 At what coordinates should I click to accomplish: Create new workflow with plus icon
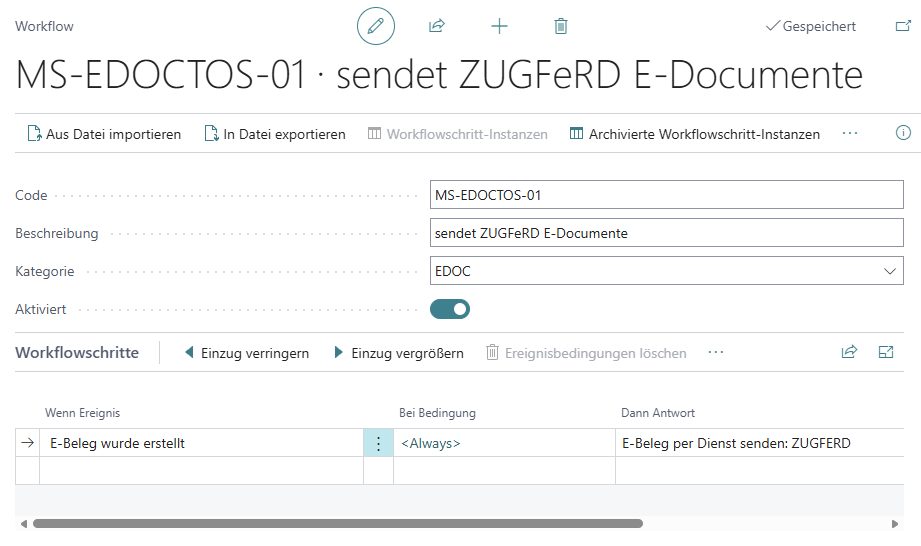[x=499, y=26]
